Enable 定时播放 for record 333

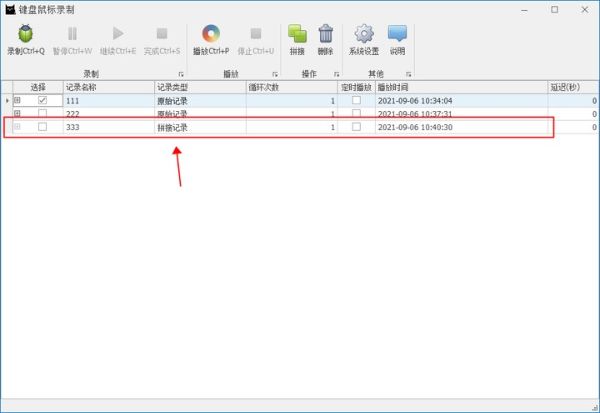pos(356,127)
